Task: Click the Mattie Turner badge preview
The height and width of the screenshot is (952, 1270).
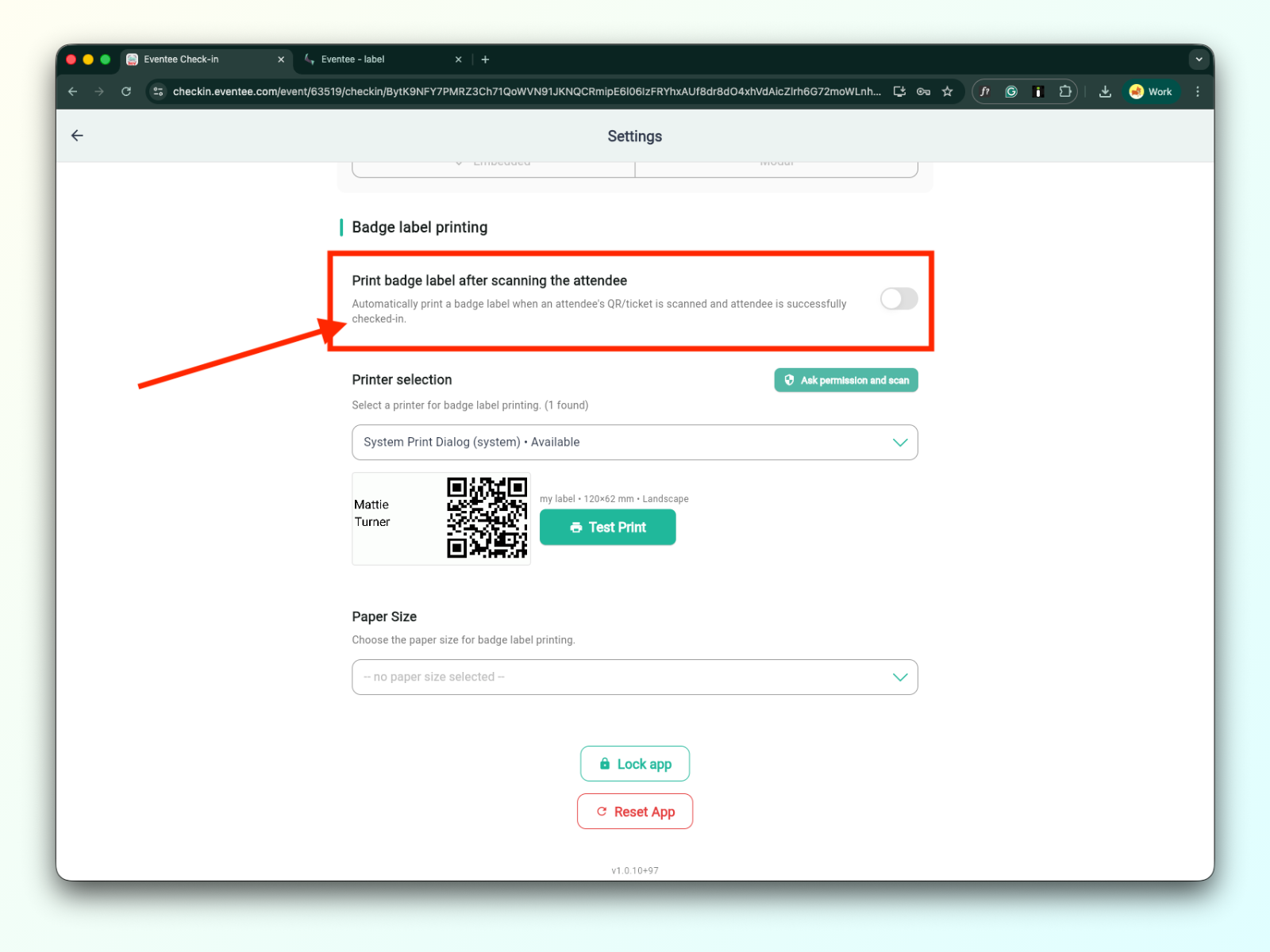Action: 441,519
